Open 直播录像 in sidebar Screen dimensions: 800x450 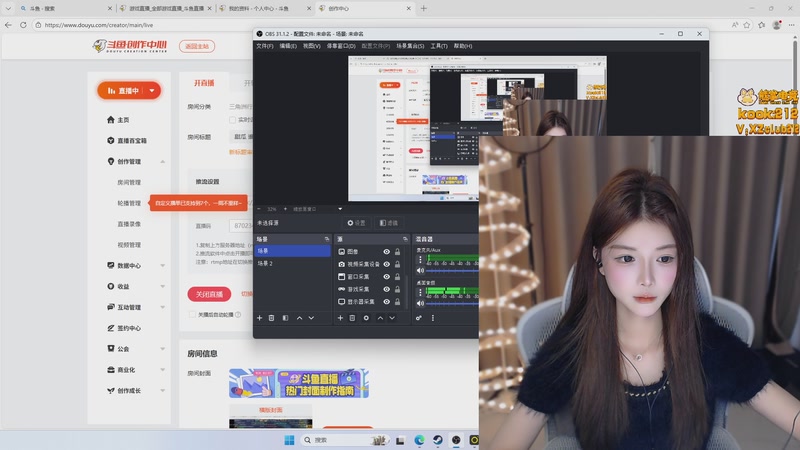pos(129,224)
